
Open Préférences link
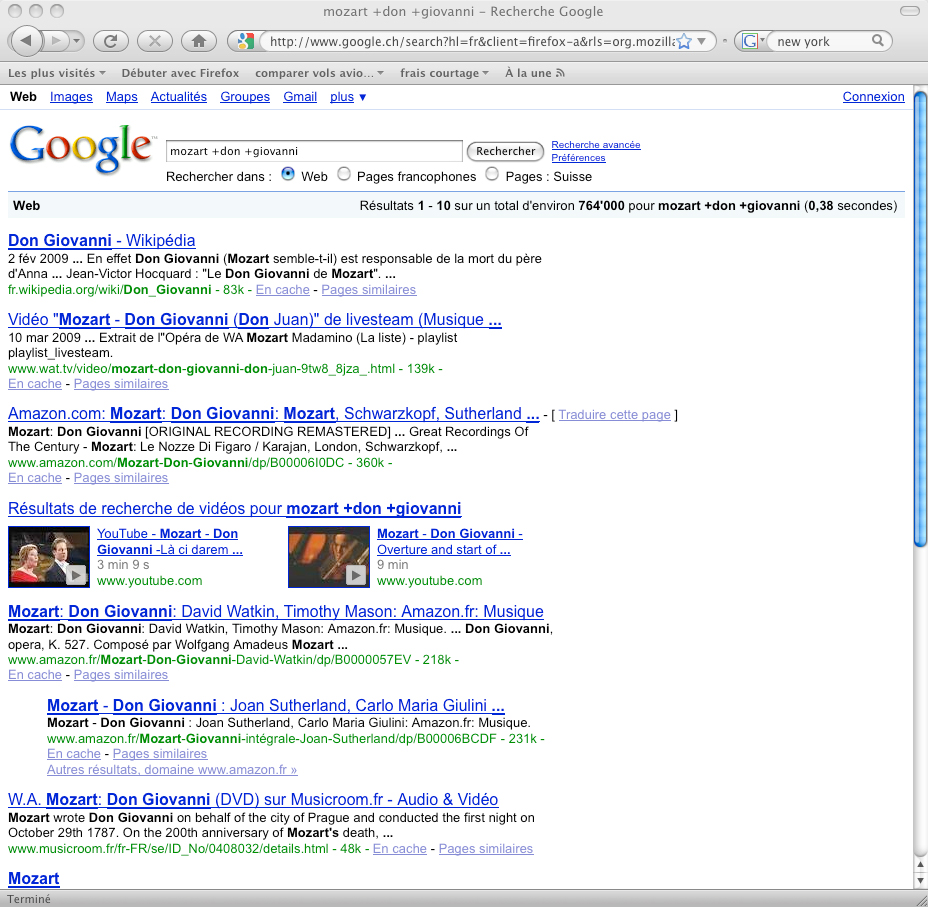coord(578,157)
